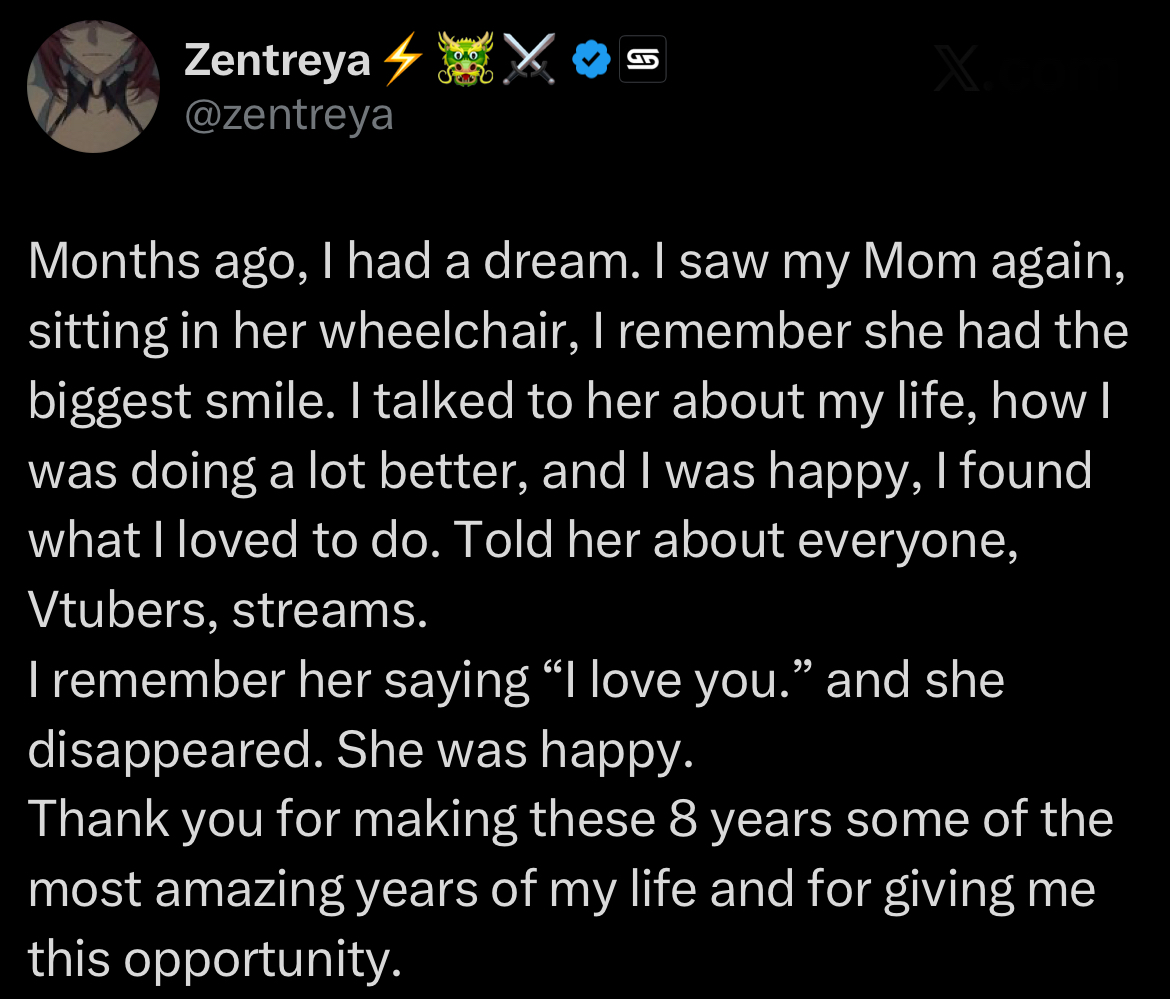Click the lightning bolt emoji in name
The image size is (1170, 999).
click(x=402, y=63)
